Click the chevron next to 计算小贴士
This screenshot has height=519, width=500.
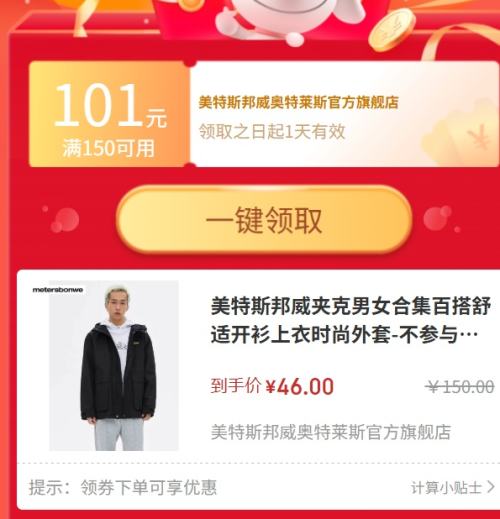[x=491, y=487]
